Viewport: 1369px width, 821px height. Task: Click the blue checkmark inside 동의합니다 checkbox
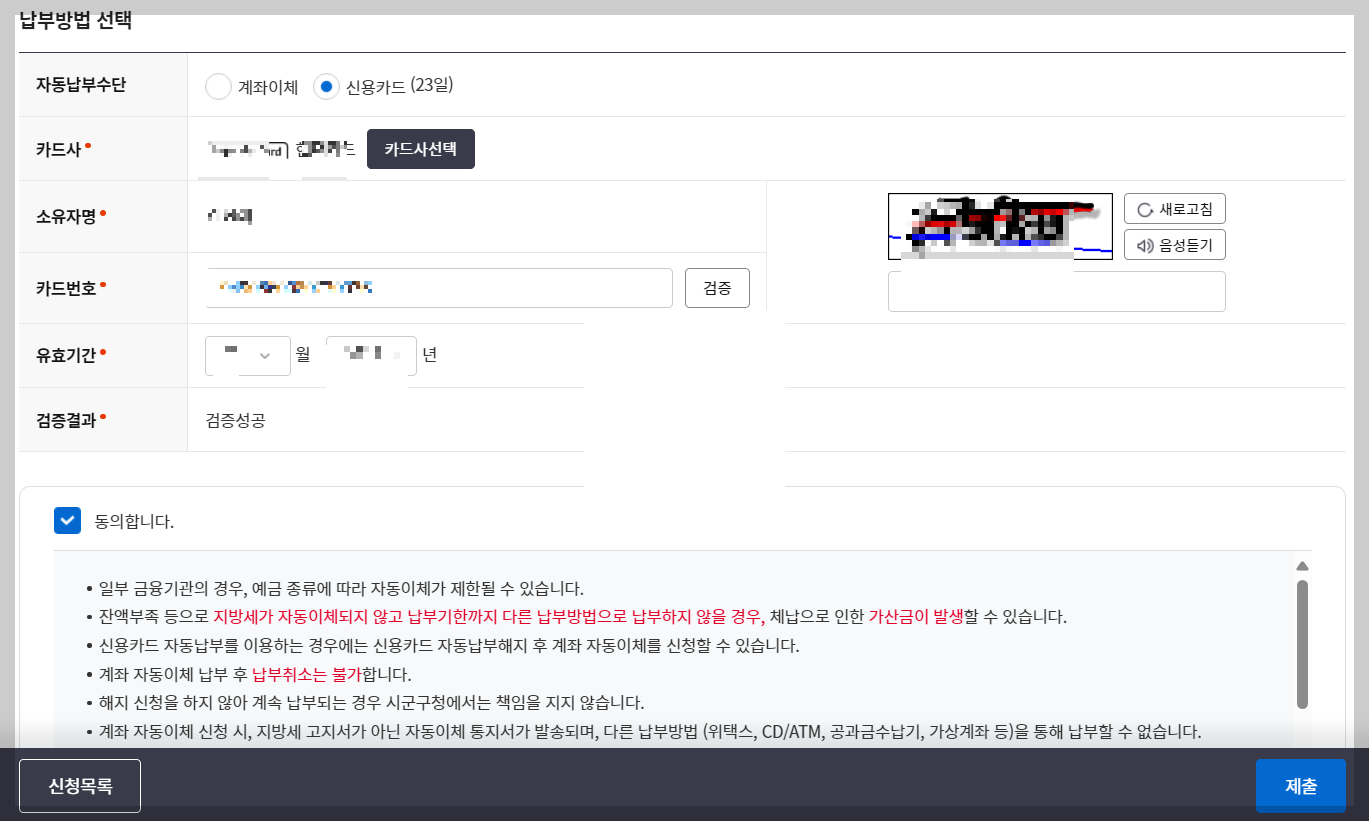[x=67, y=520]
